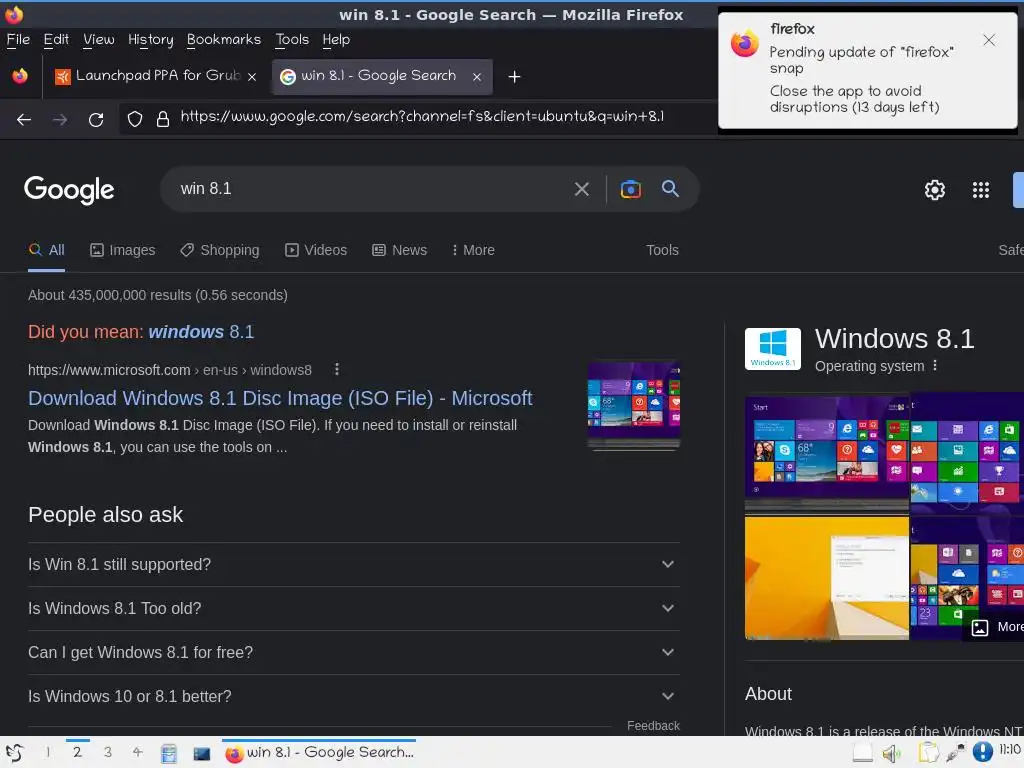Dismiss the firefox snap update notification
1024x768 pixels.
click(x=989, y=40)
